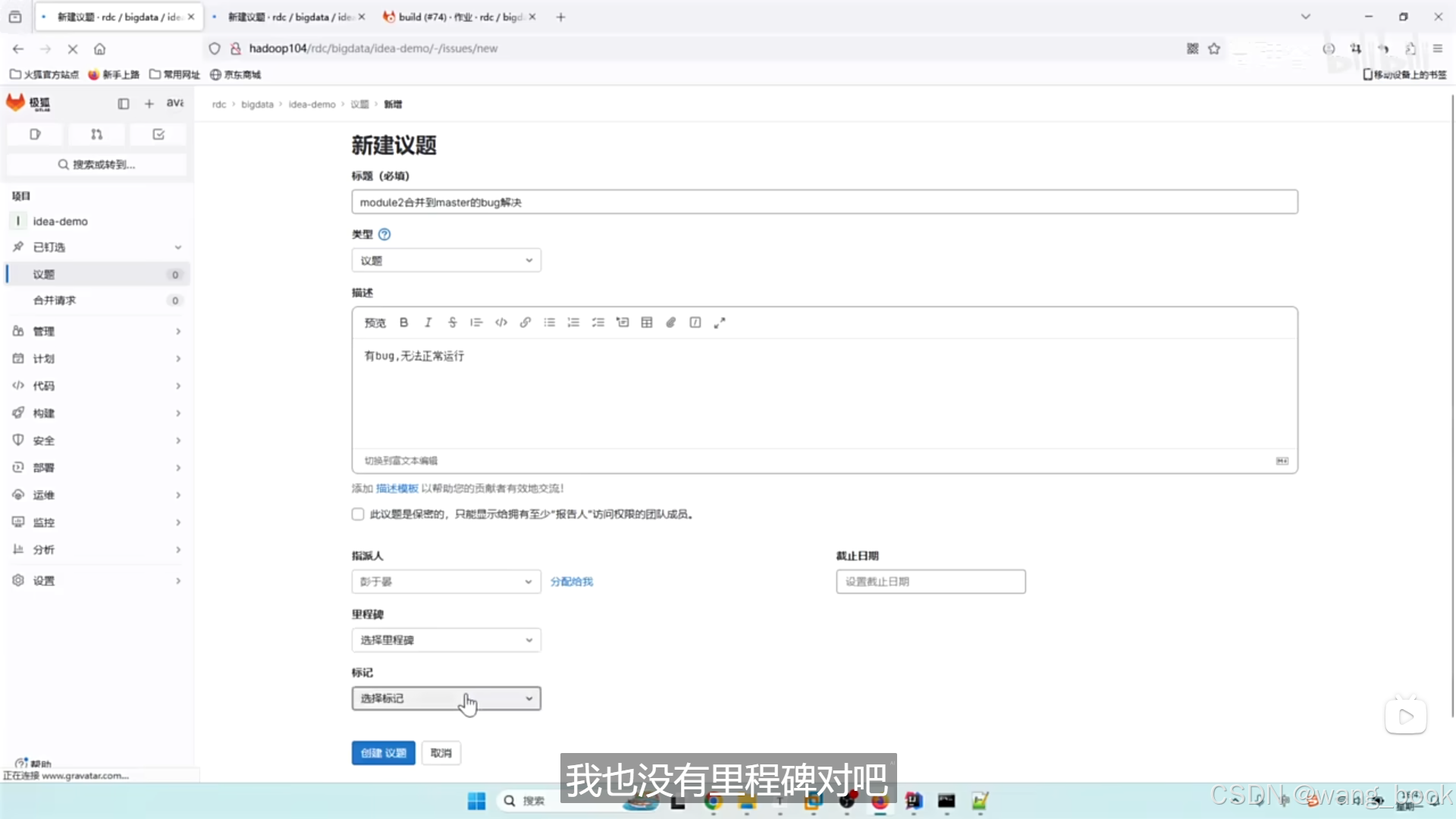Open browser home page icon
Image resolution: width=1456 pixels, height=819 pixels.
tap(99, 49)
